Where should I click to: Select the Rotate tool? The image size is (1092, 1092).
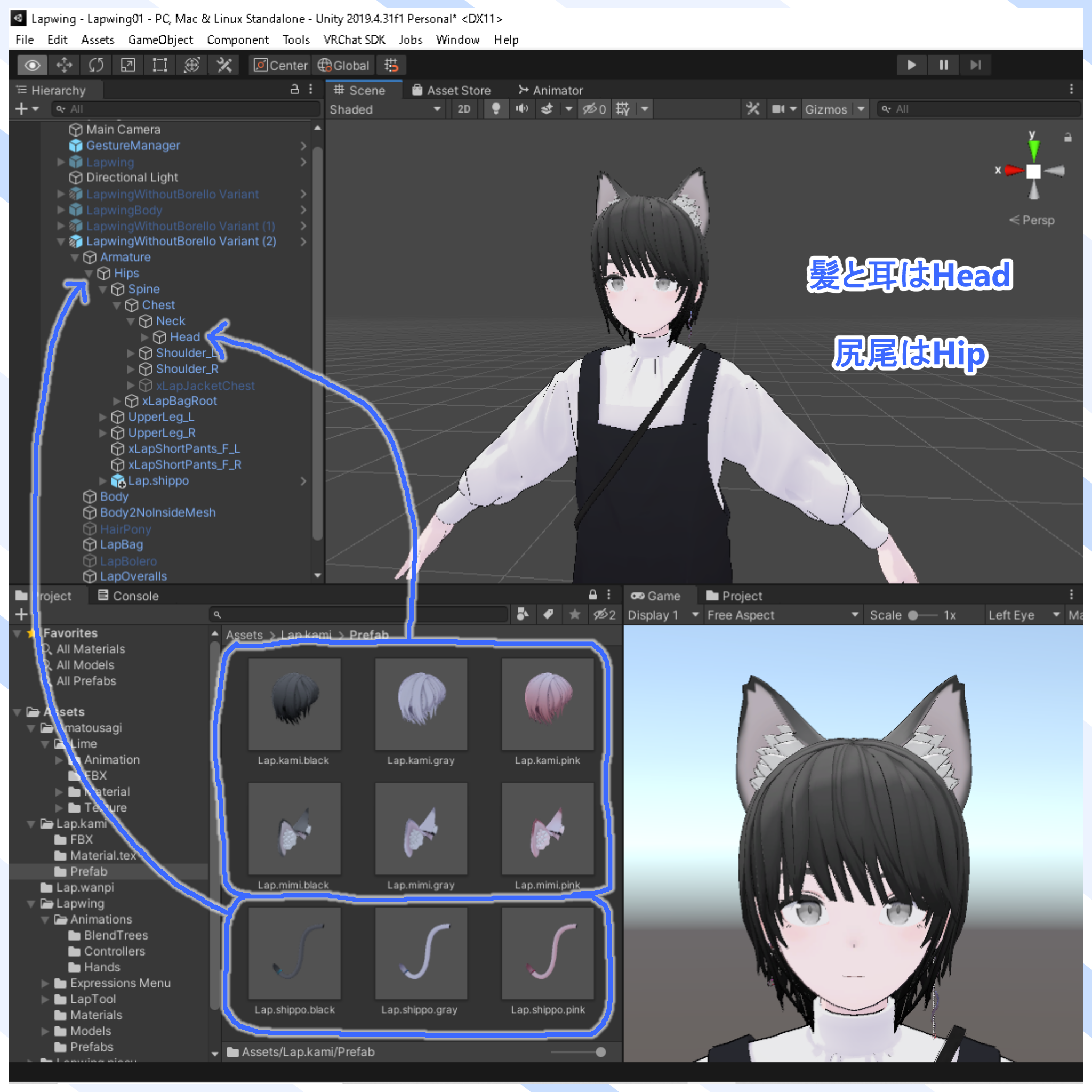coord(96,65)
